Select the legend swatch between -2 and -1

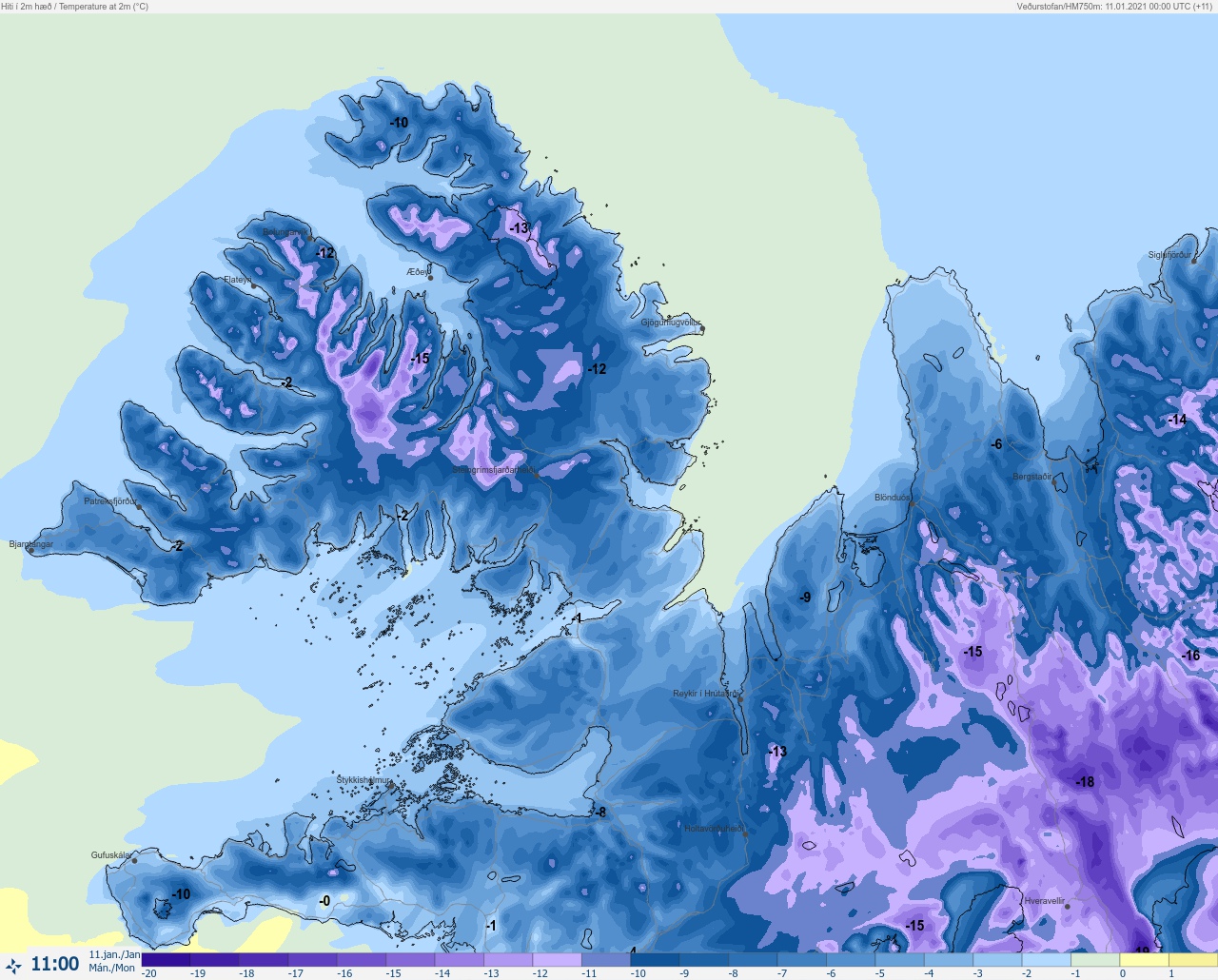click(1048, 960)
